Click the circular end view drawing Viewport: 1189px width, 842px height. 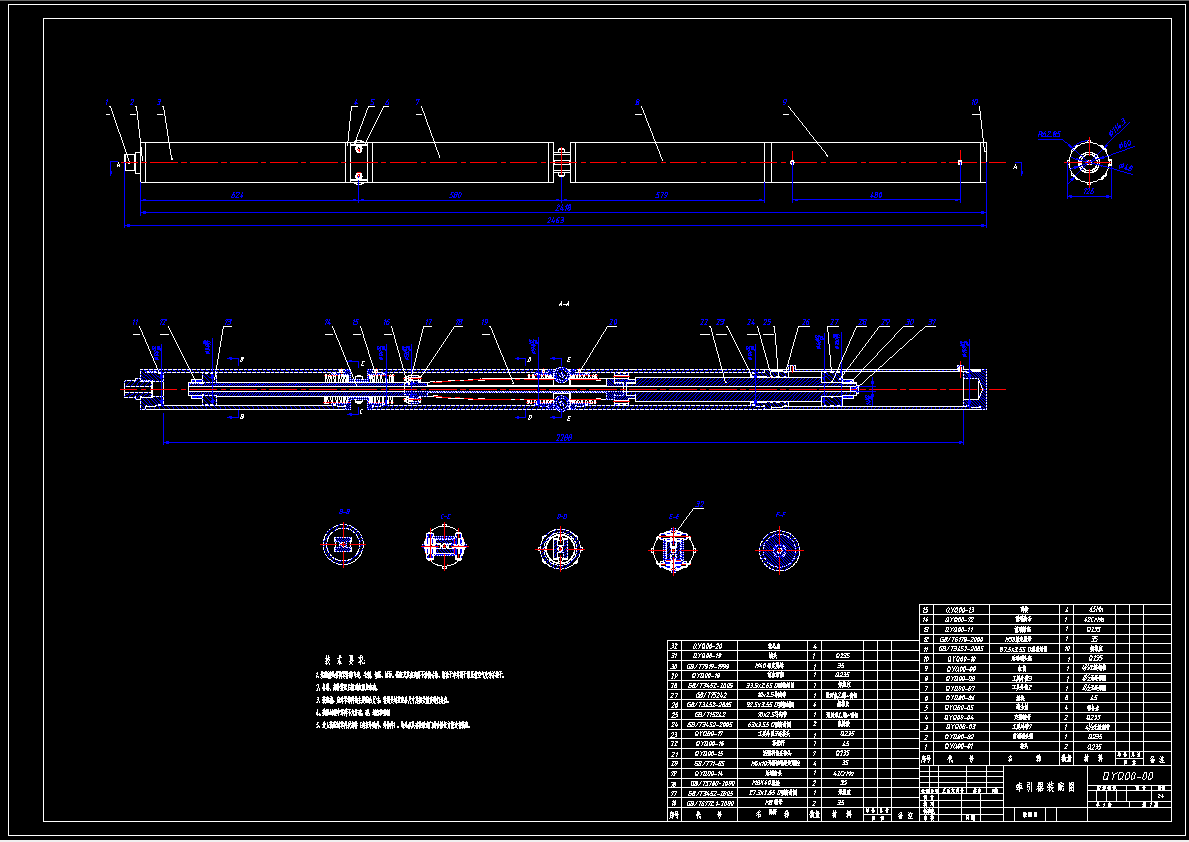click(x=1089, y=162)
